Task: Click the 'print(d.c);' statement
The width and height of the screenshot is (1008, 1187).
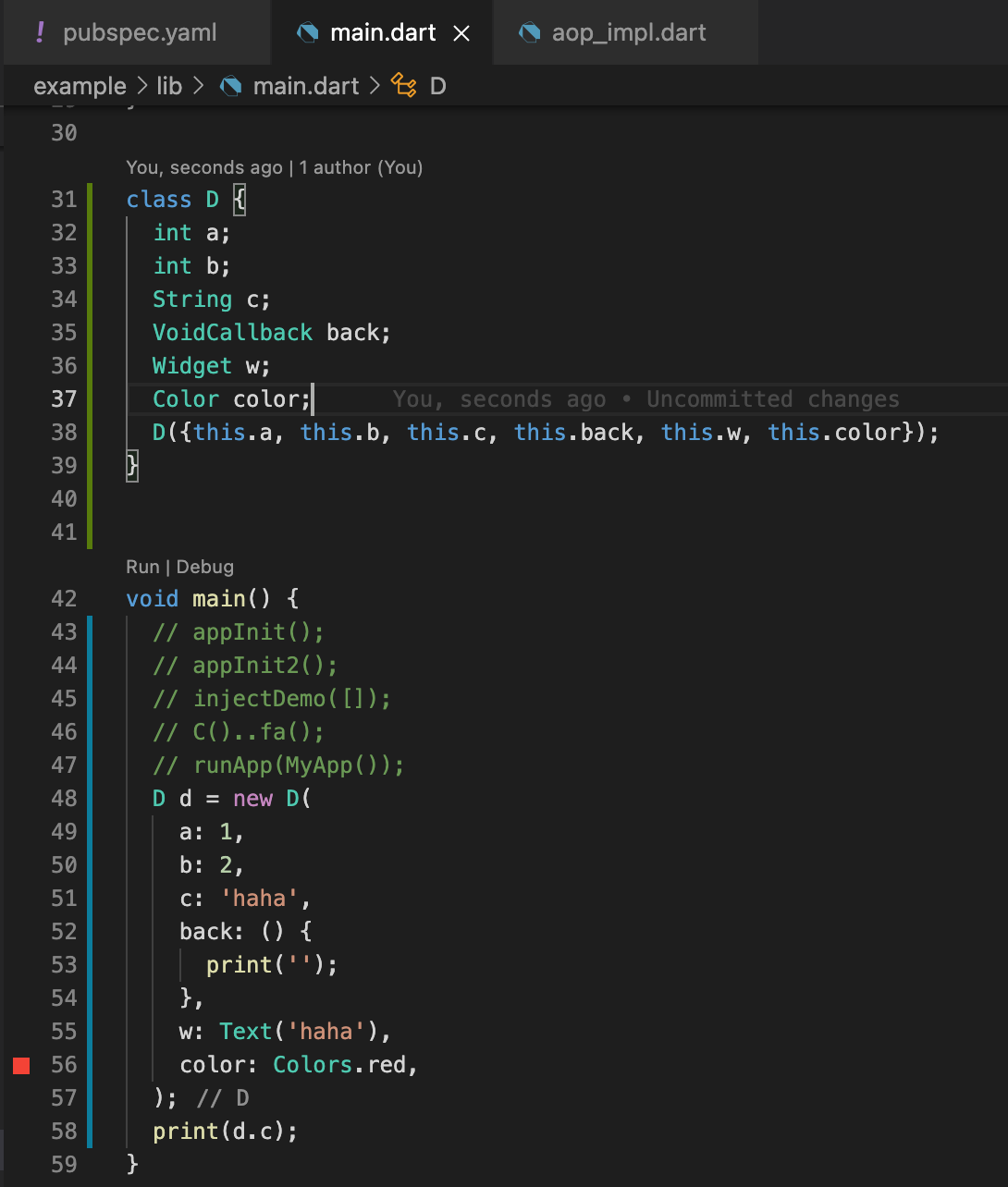Action: pyautogui.click(x=226, y=1132)
